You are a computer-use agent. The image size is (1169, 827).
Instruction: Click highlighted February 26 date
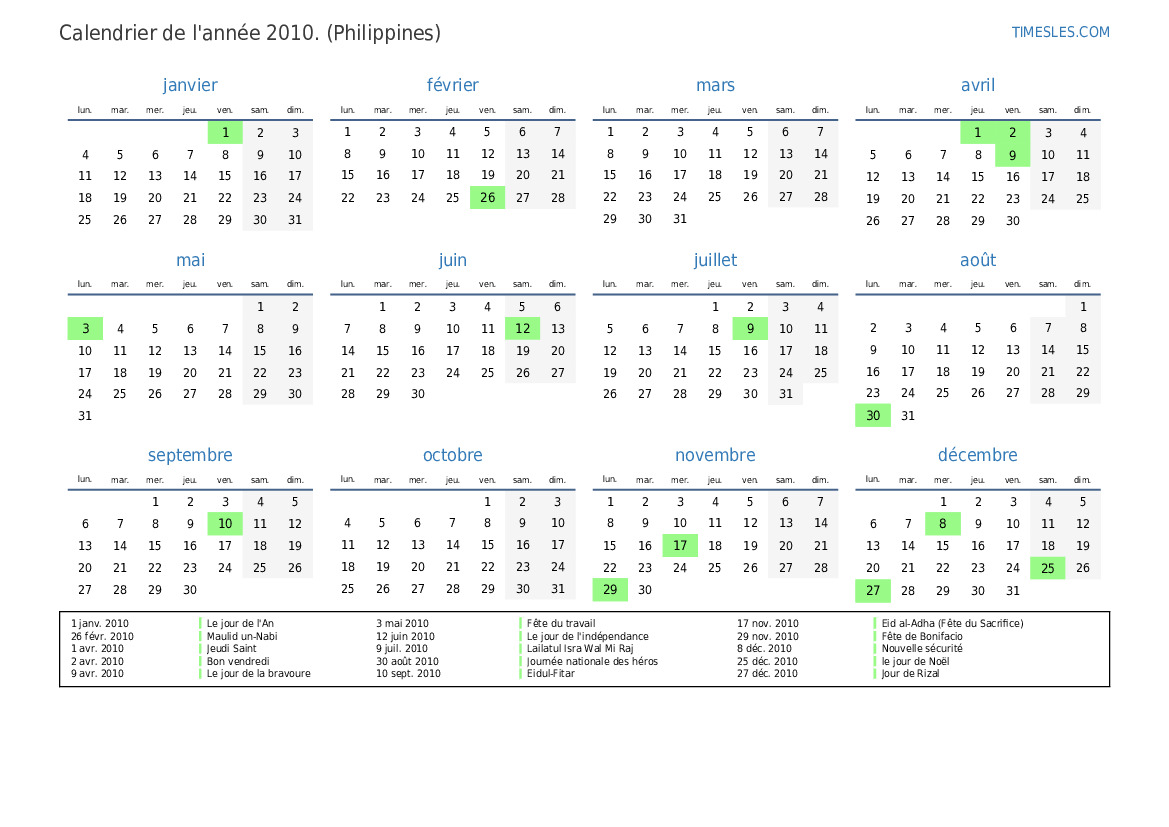(487, 198)
